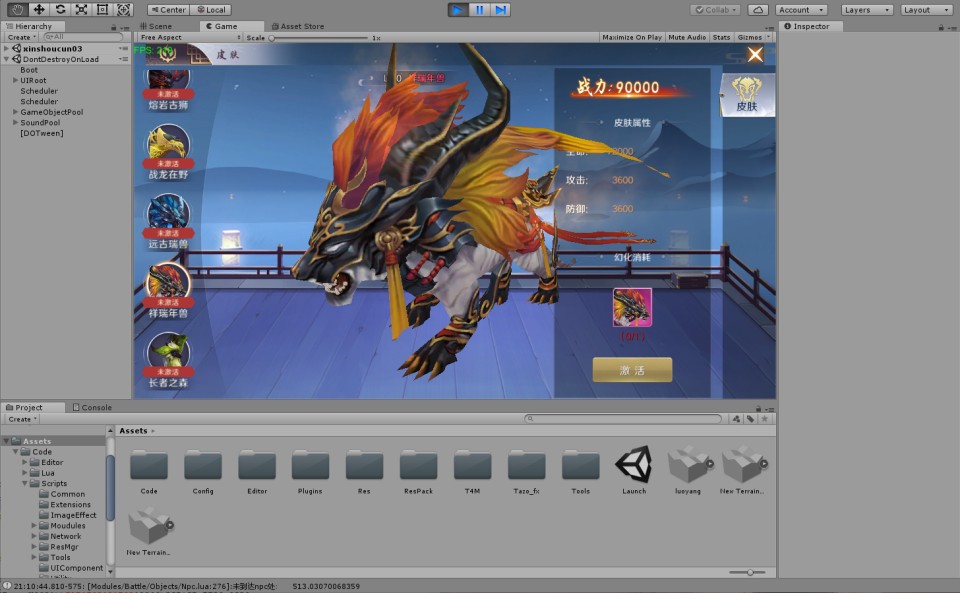
Task: Close the in-game skin window
Action: 755,54
